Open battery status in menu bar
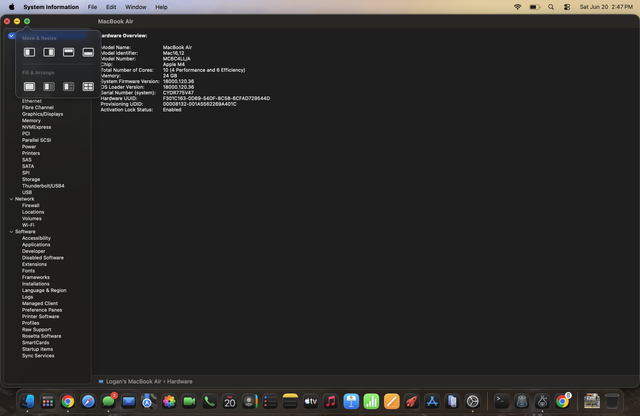Screen dimensions: 640x416 (x=535, y=7)
